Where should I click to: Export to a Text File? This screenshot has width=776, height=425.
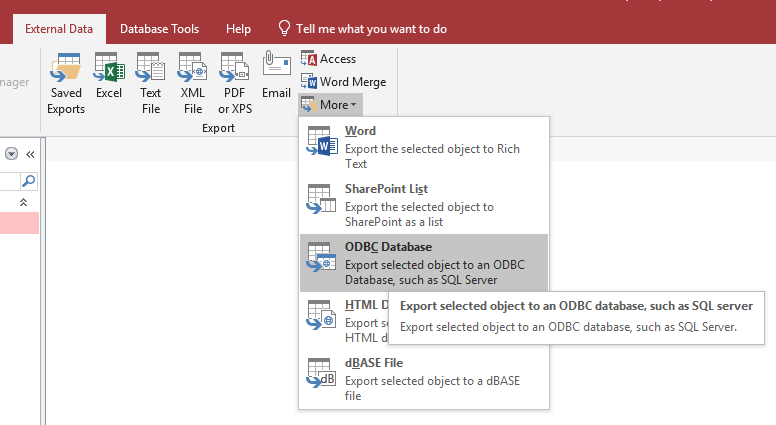coord(150,83)
